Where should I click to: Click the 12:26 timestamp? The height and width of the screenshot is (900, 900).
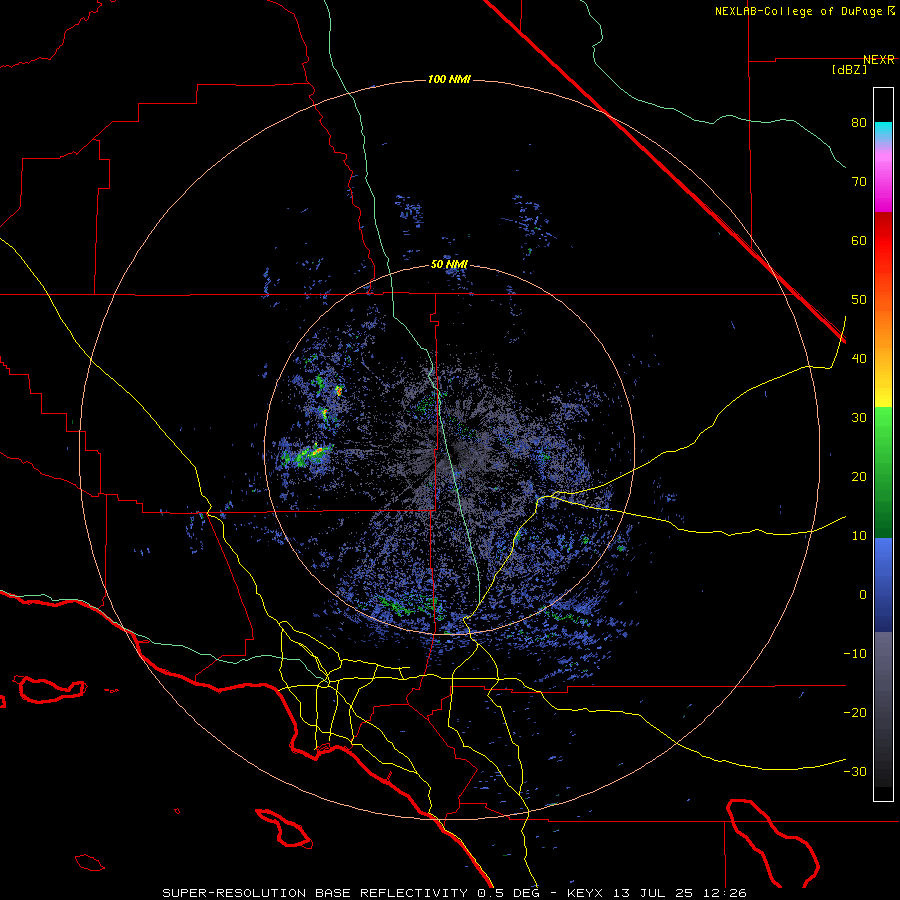coord(724,893)
